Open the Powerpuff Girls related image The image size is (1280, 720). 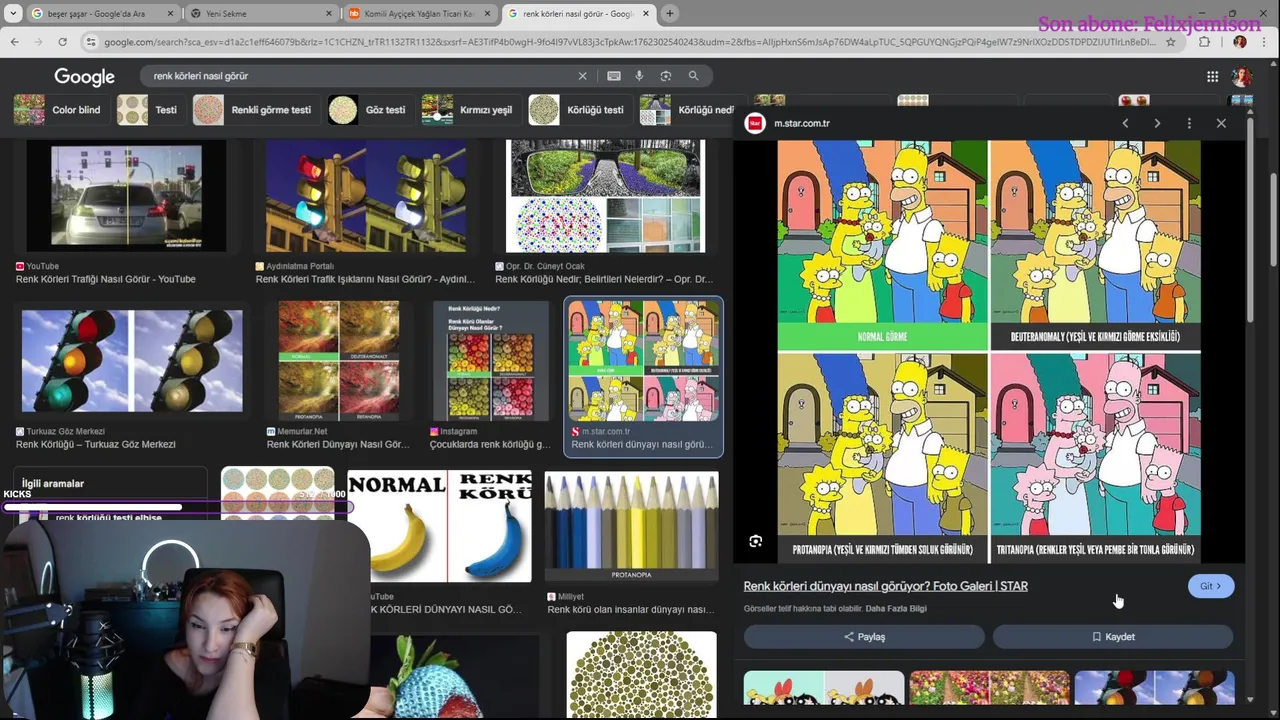824,688
